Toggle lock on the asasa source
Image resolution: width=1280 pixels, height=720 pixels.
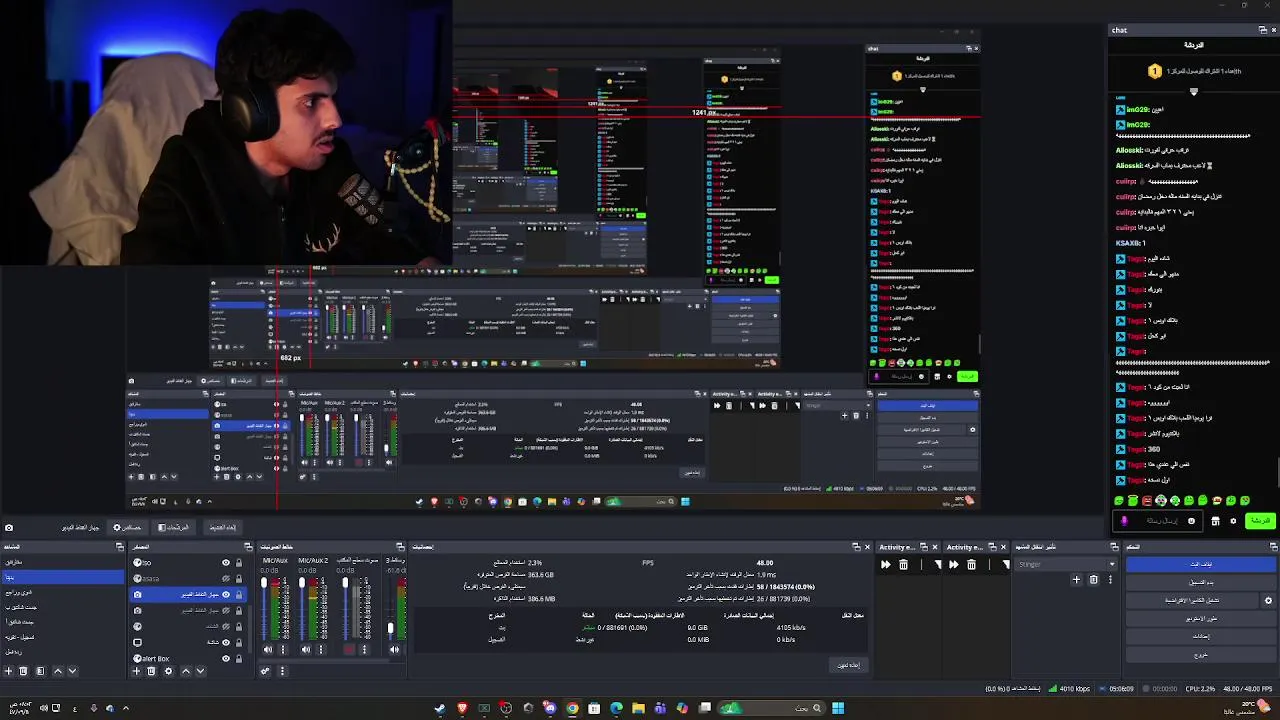tap(239, 579)
